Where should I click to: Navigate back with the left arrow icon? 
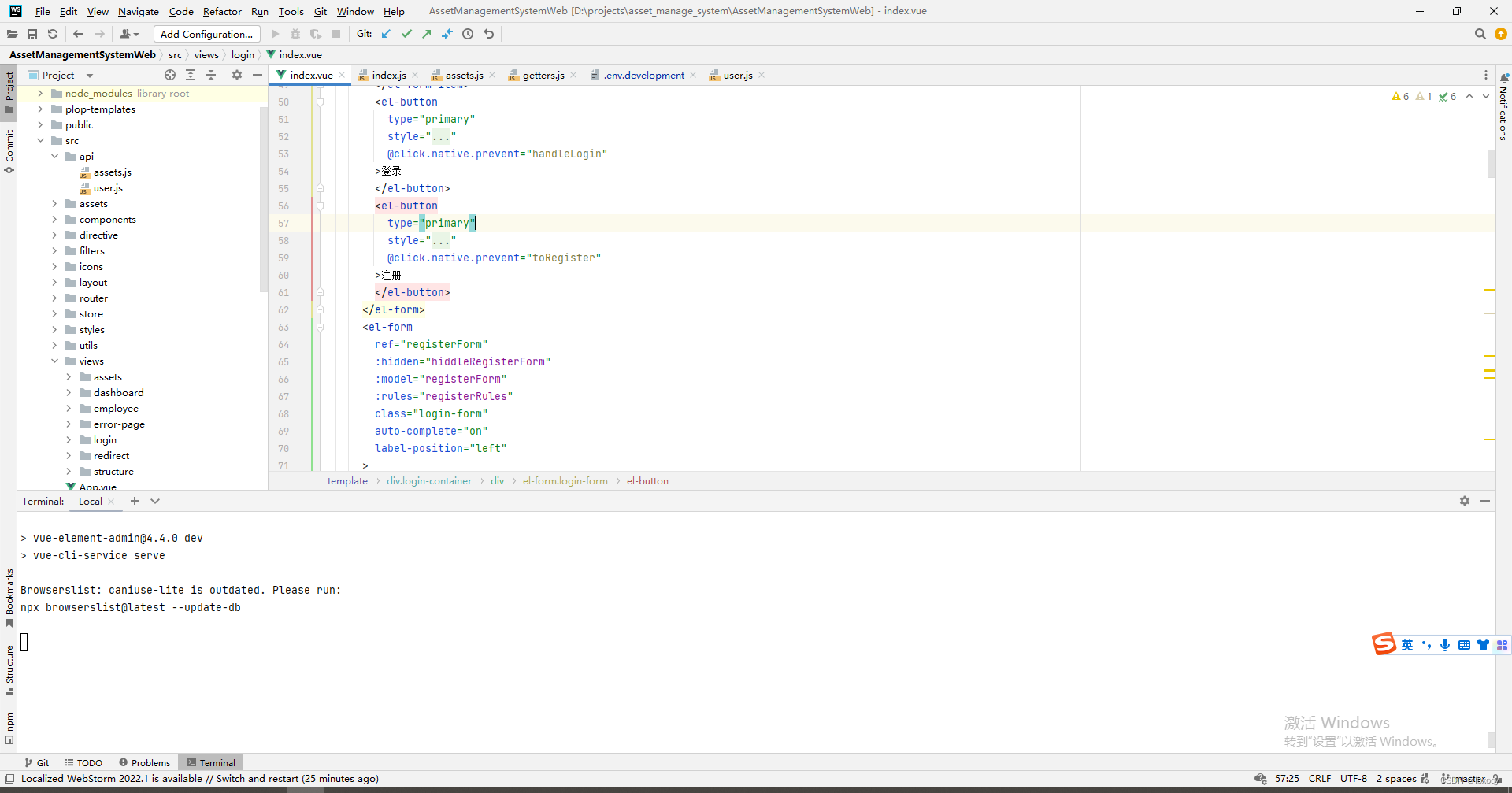point(78,34)
